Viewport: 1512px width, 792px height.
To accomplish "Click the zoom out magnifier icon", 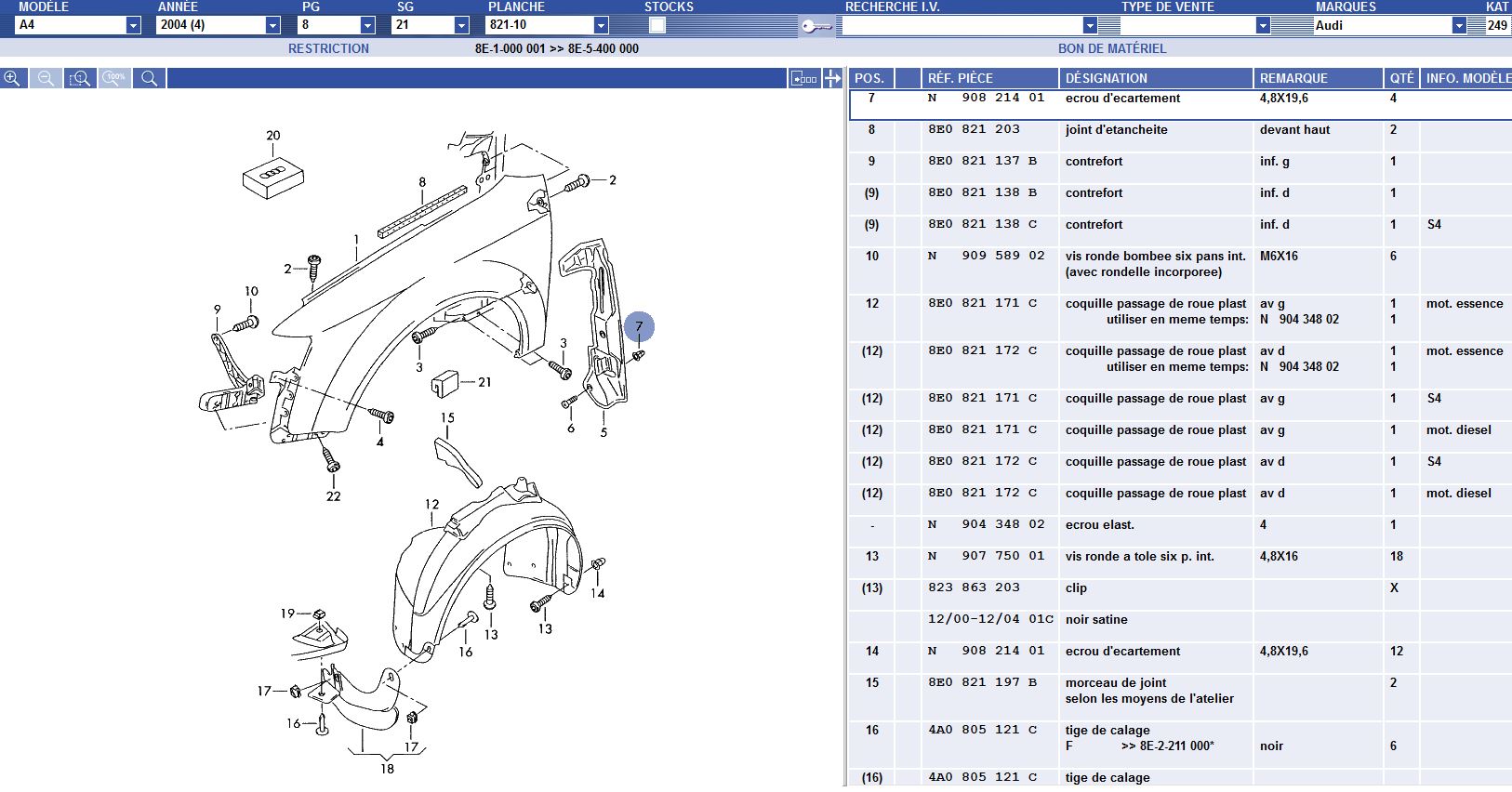I will [46, 79].
